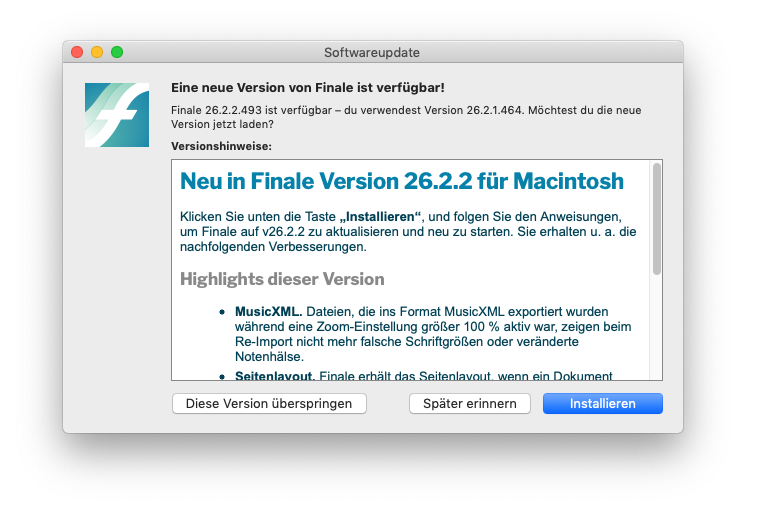Click the bold MusicXML bullet label

268,312
